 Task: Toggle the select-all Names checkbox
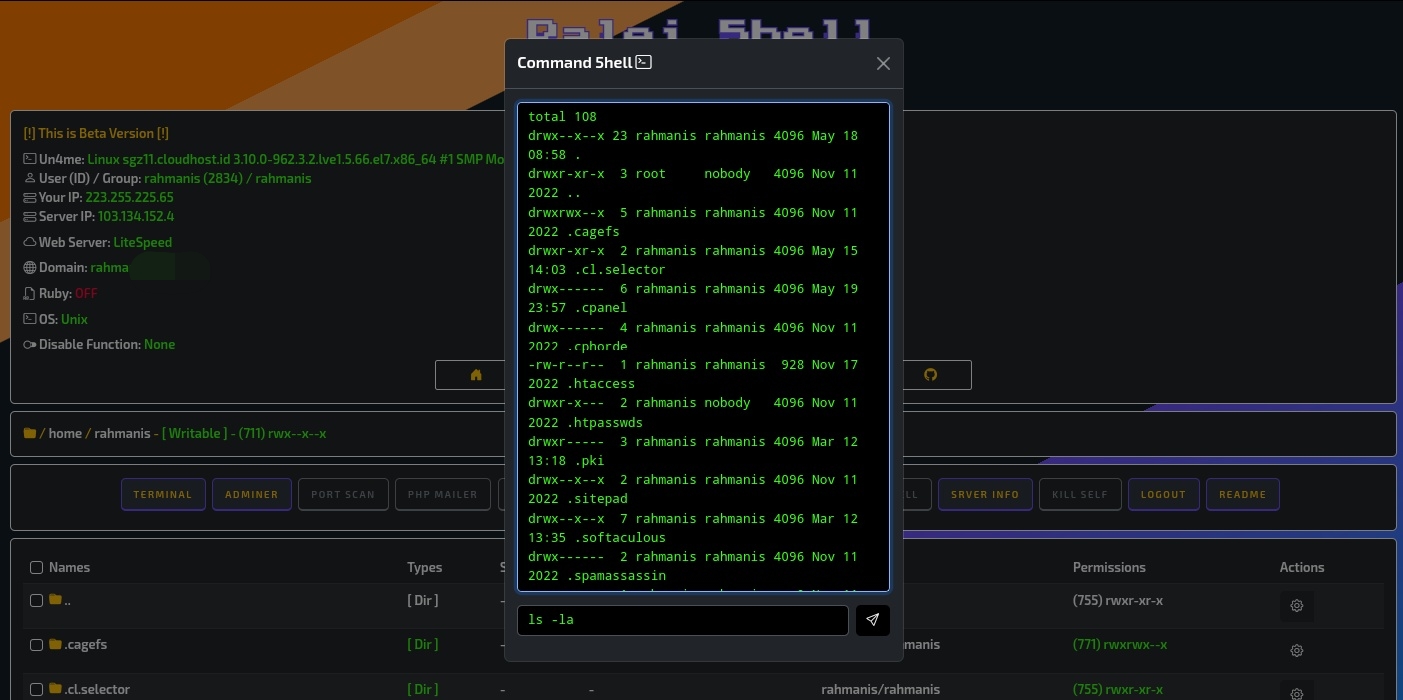[36, 567]
